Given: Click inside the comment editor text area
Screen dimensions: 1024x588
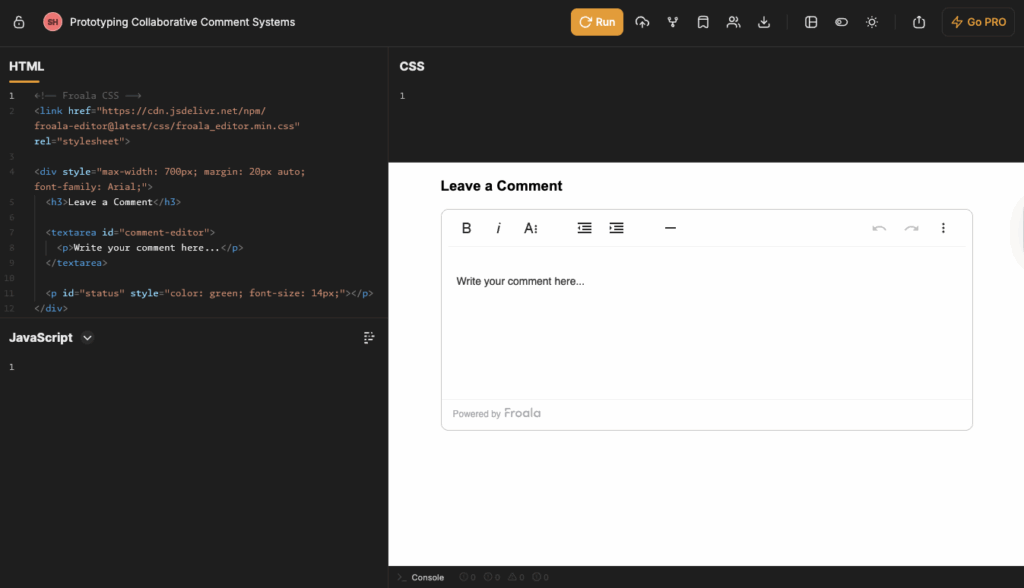Looking at the screenshot, I should pos(707,323).
